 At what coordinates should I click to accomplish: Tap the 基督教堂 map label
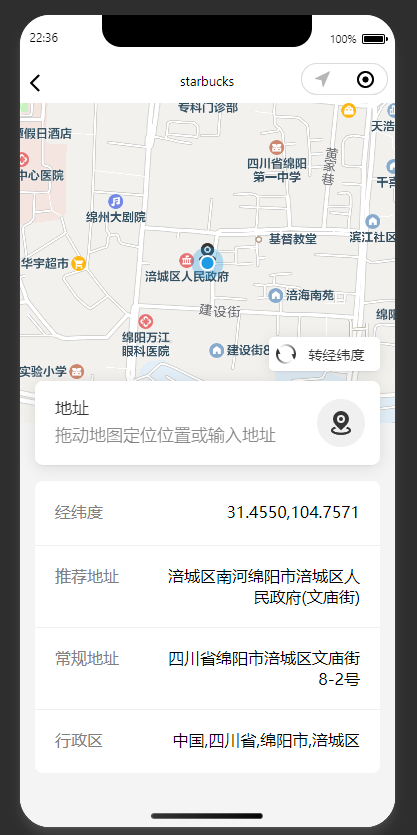(x=292, y=240)
